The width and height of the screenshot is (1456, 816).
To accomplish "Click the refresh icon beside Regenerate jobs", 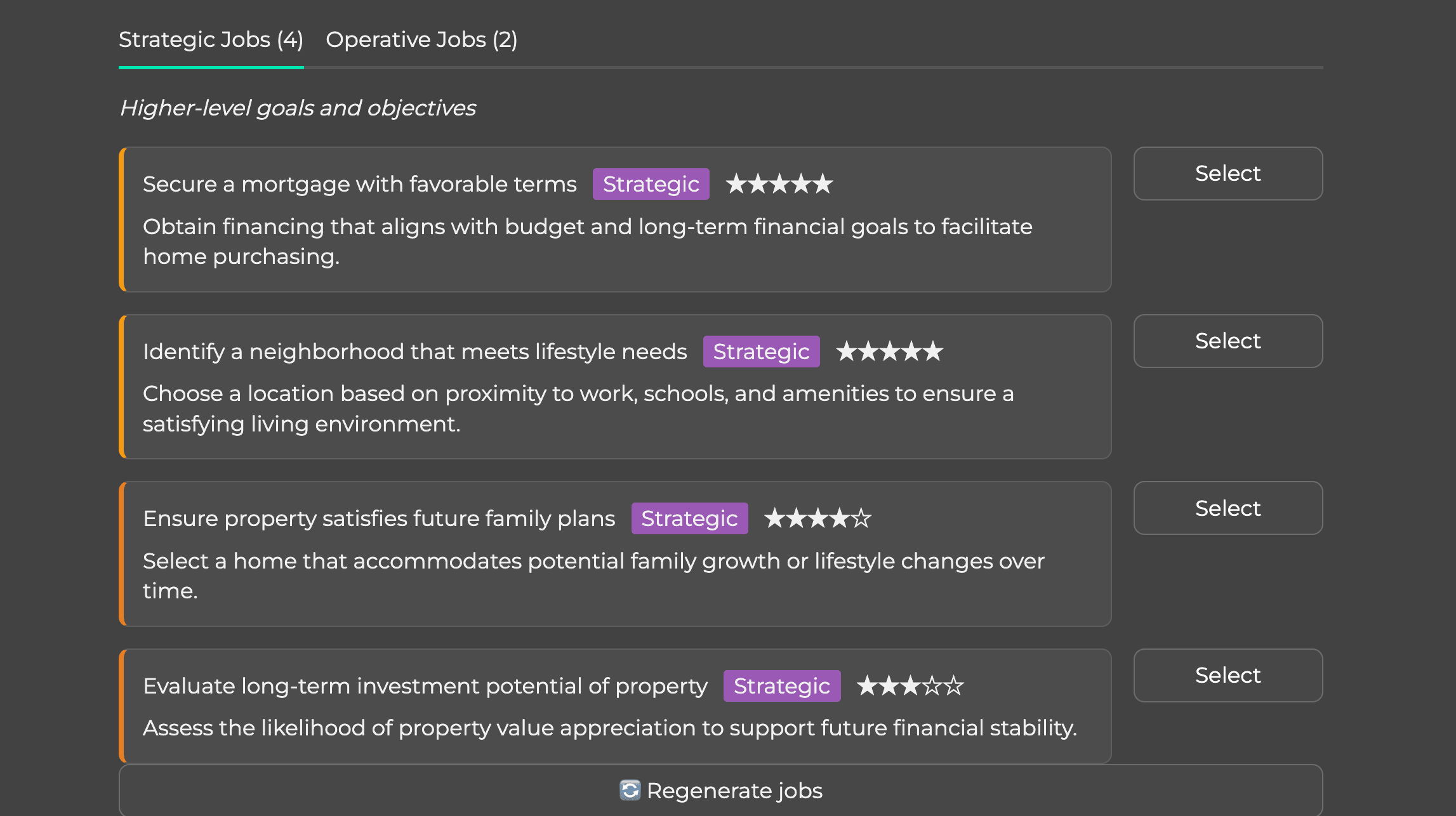I will pyautogui.click(x=630, y=791).
